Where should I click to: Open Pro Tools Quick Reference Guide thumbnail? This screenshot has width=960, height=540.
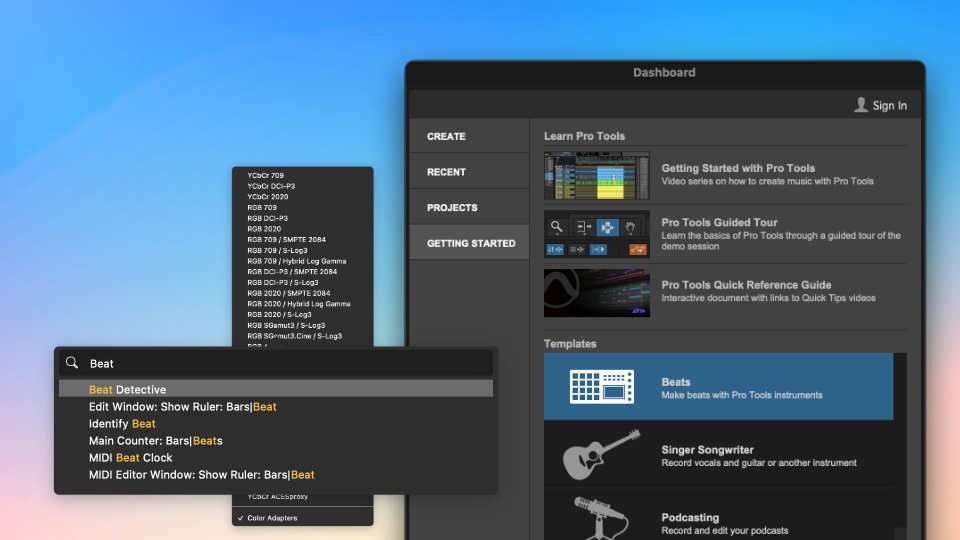click(x=596, y=293)
